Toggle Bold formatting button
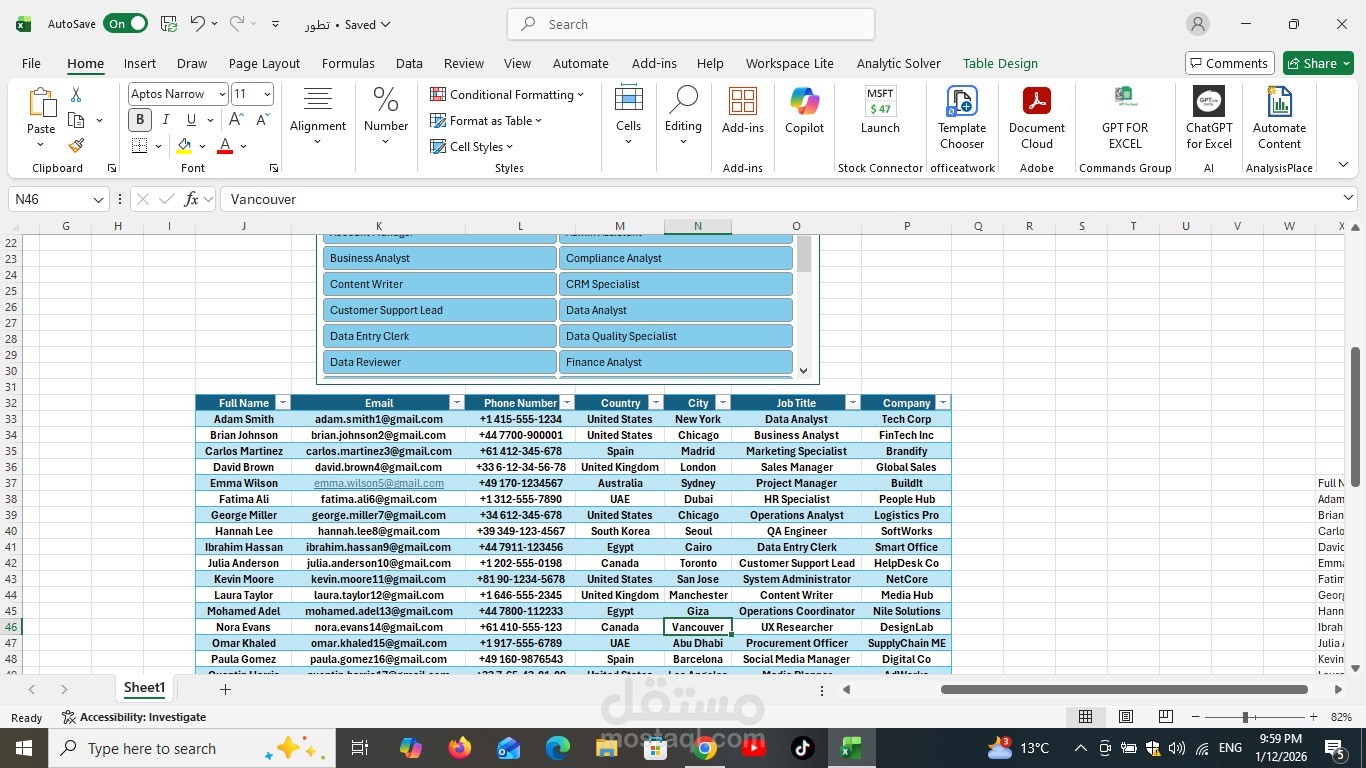Viewport: 1366px width, 768px height. 139,120
